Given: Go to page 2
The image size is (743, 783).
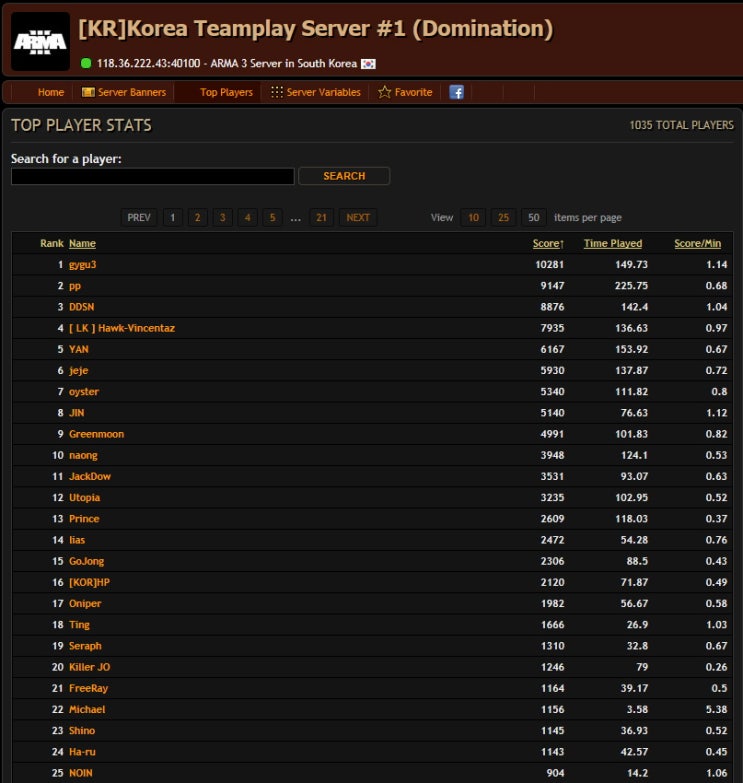Looking at the screenshot, I should 198,218.
